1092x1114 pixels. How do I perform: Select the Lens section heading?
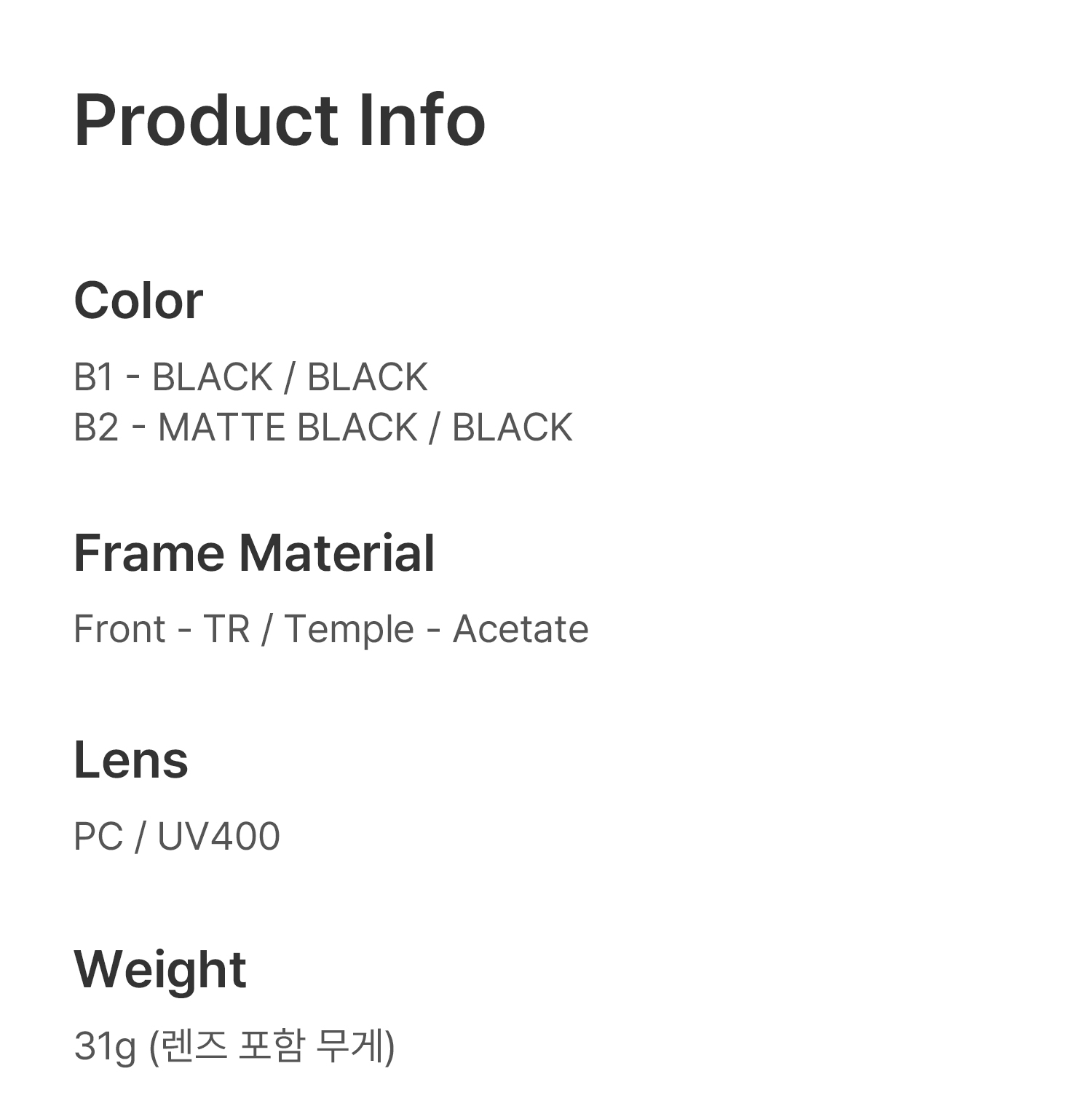click(131, 760)
